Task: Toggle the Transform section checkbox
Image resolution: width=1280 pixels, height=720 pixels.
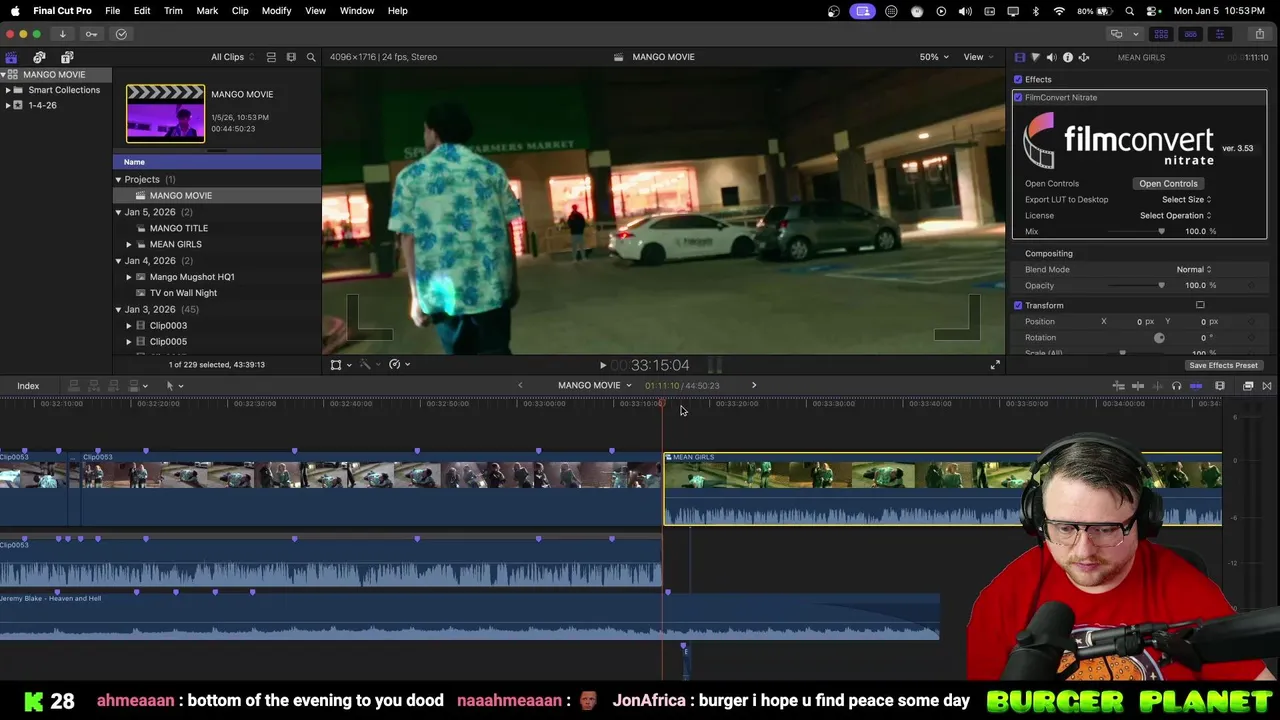Action: pyautogui.click(x=1018, y=305)
